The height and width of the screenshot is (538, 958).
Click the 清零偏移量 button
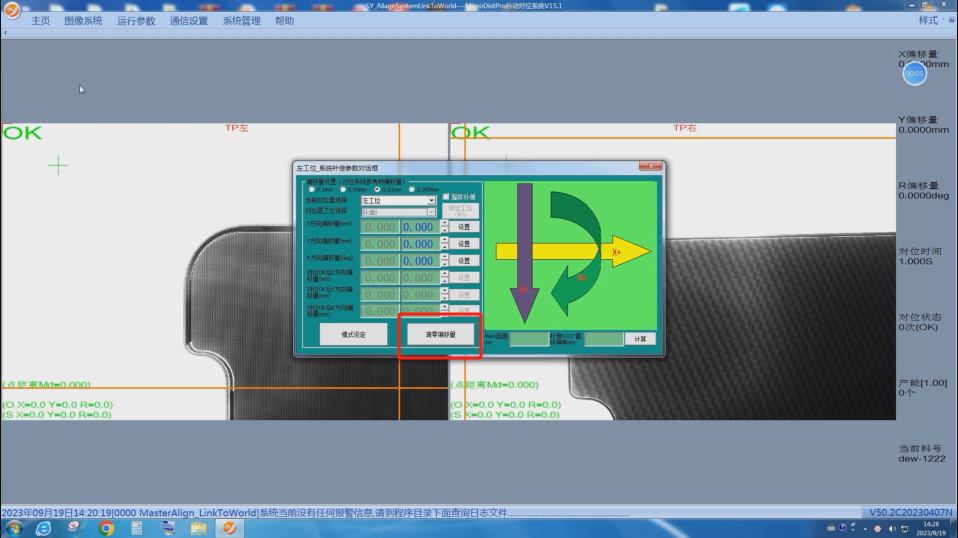(x=440, y=335)
